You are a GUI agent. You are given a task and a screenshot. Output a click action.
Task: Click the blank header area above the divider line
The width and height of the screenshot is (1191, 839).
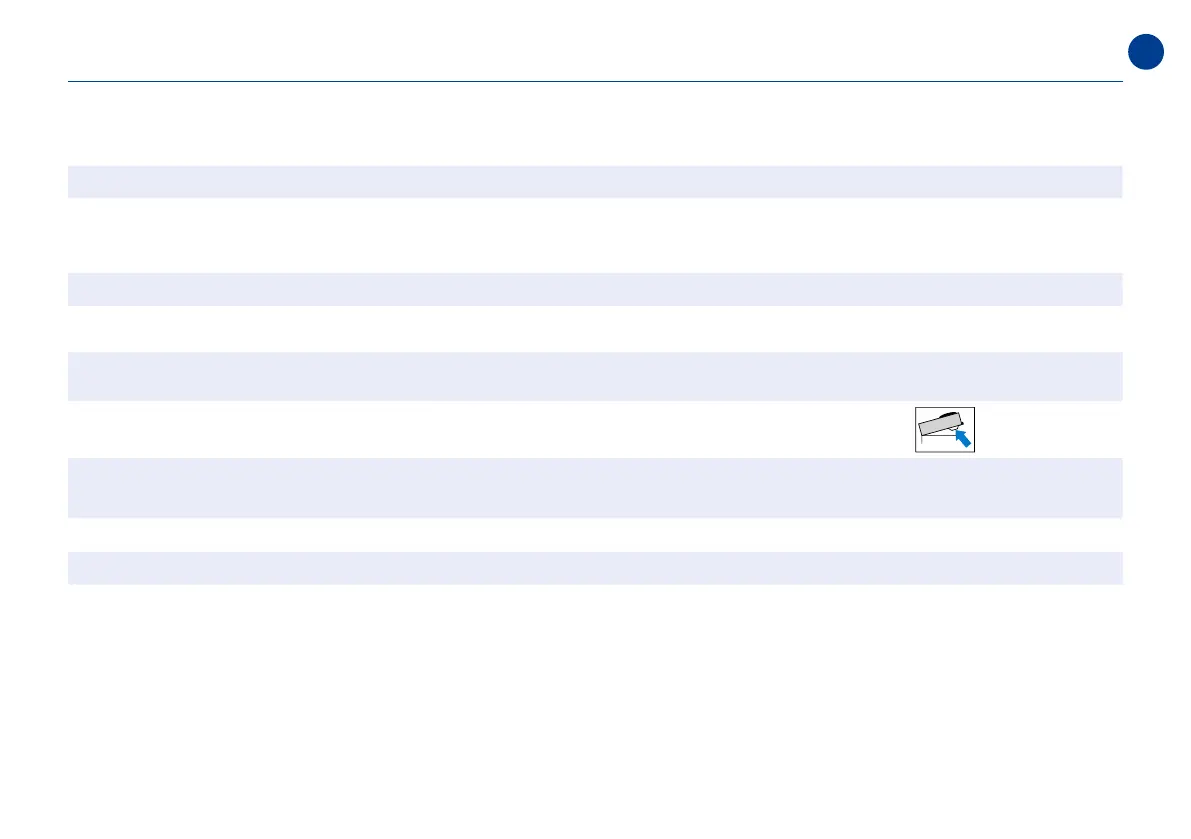[x=595, y=42]
